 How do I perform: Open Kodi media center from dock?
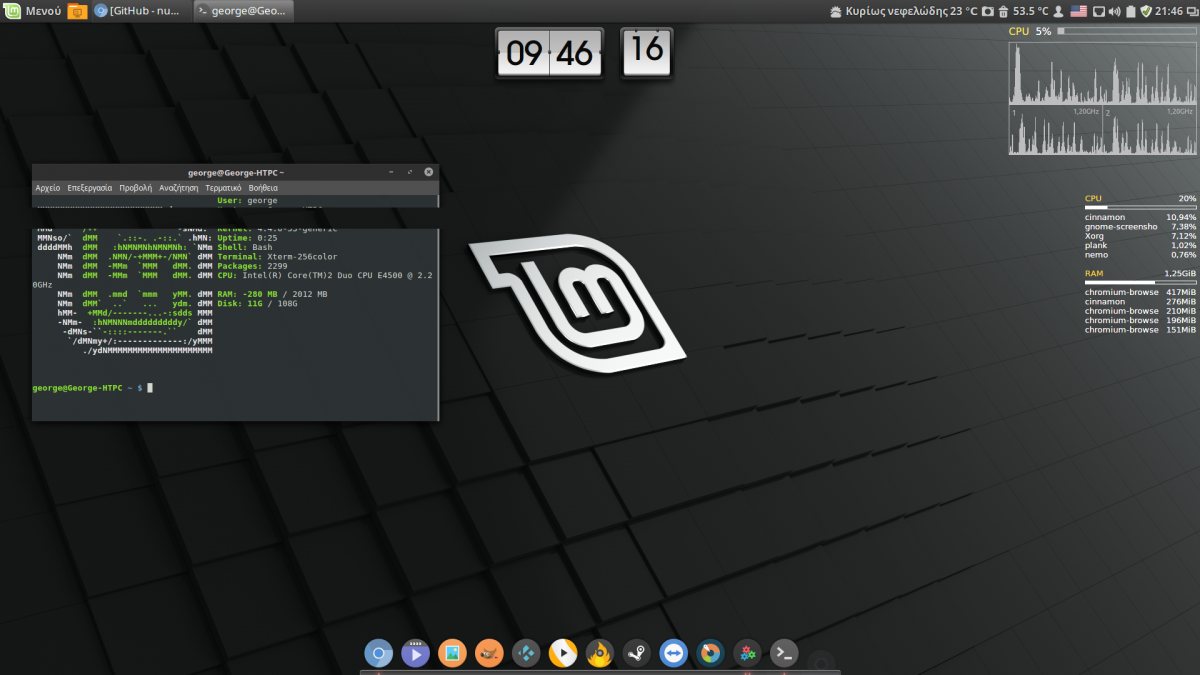(x=526, y=654)
